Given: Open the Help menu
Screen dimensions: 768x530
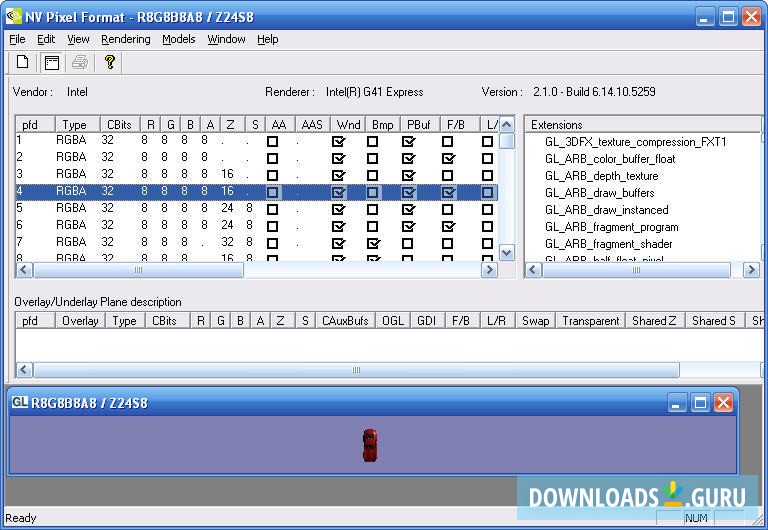Looking at the screenshot, I should (x=267, y=39).
